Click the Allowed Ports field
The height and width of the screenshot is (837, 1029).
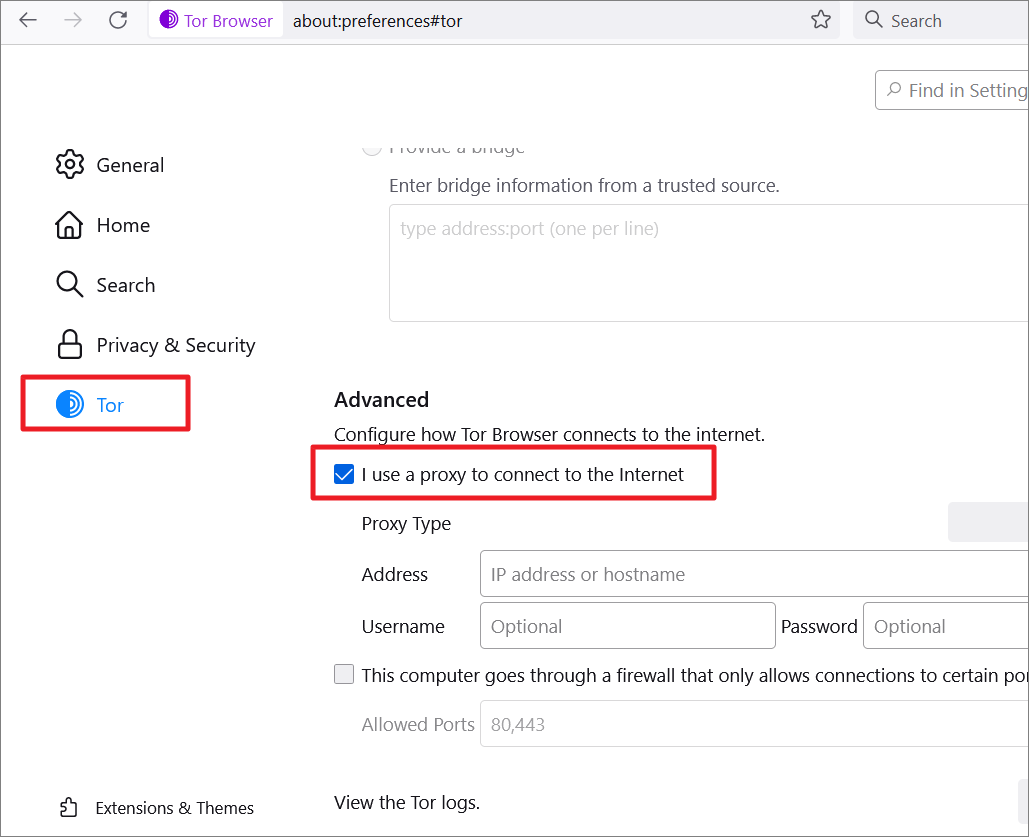click(754, 723)
